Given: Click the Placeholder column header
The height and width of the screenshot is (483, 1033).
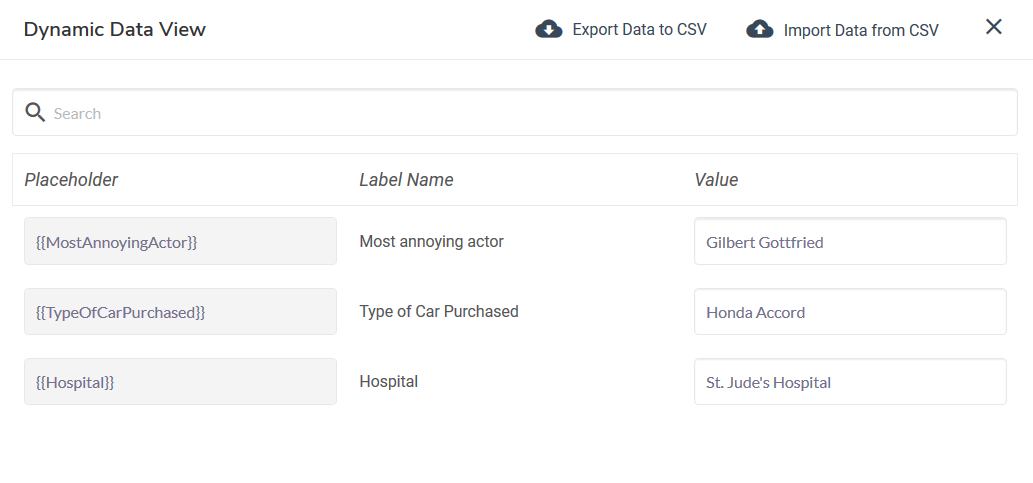Looking at the screenshot, I should coord(71,180).
